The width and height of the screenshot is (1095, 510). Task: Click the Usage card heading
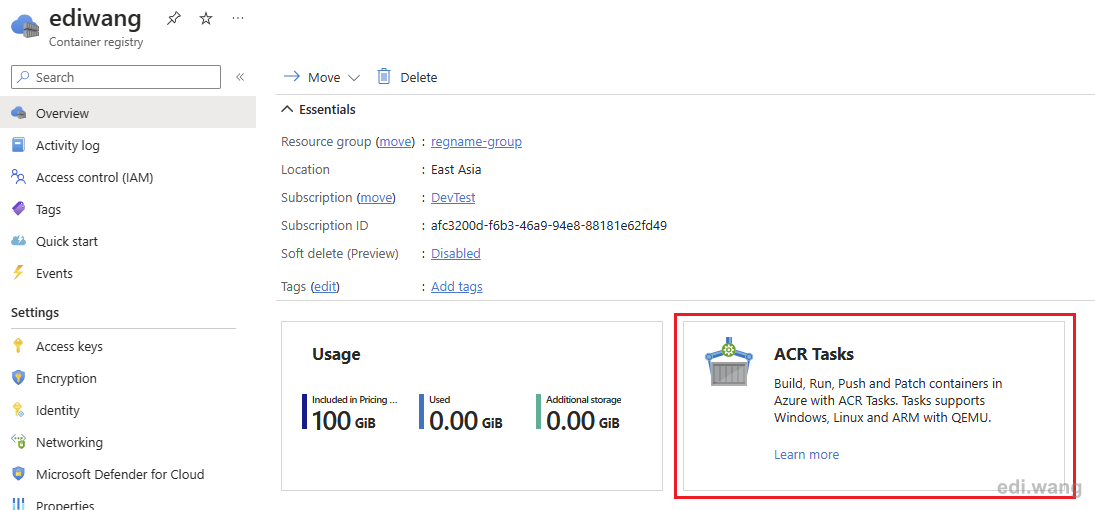pos(336,354)
